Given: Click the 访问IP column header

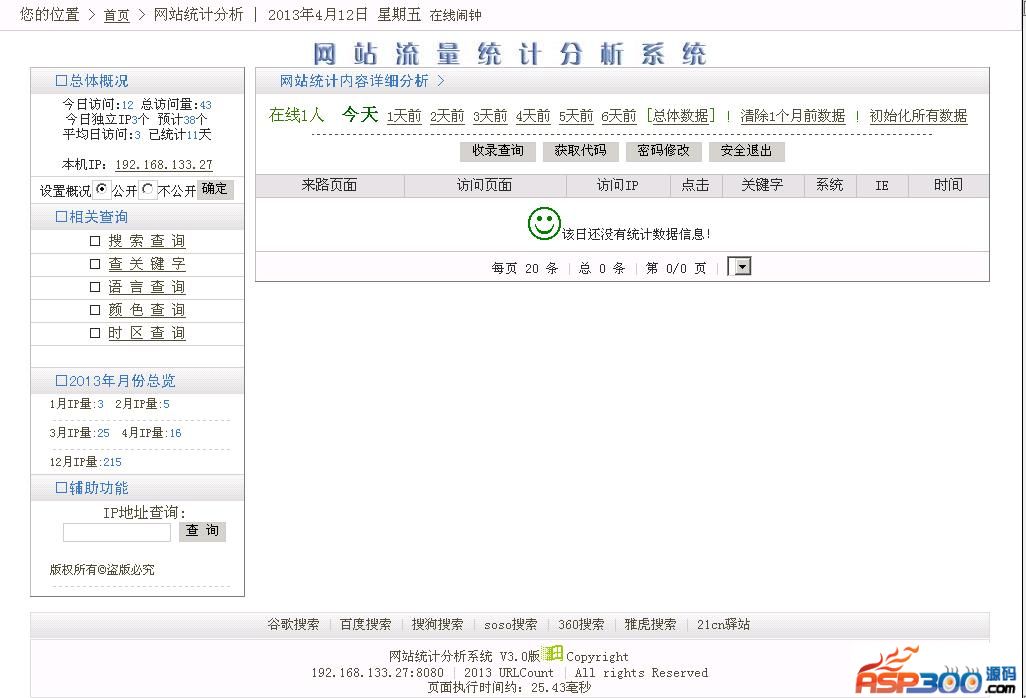Looking at the screenshot, I should [x=617, y=186].
